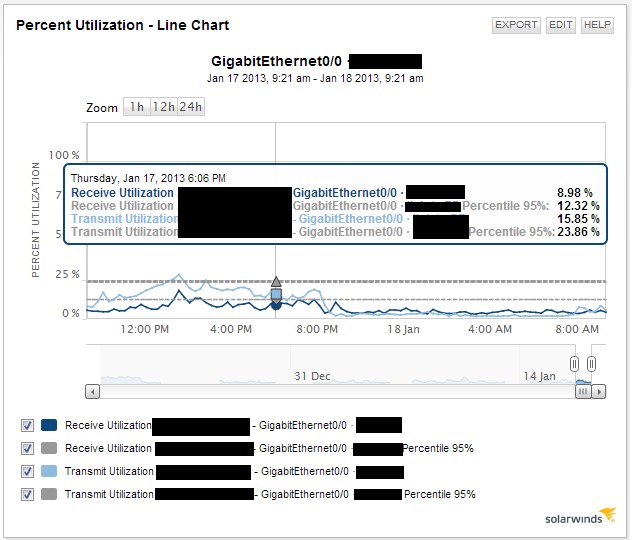
Task: Uncheck the Receive Utilization series checkbox
Action: coord(27,426)
